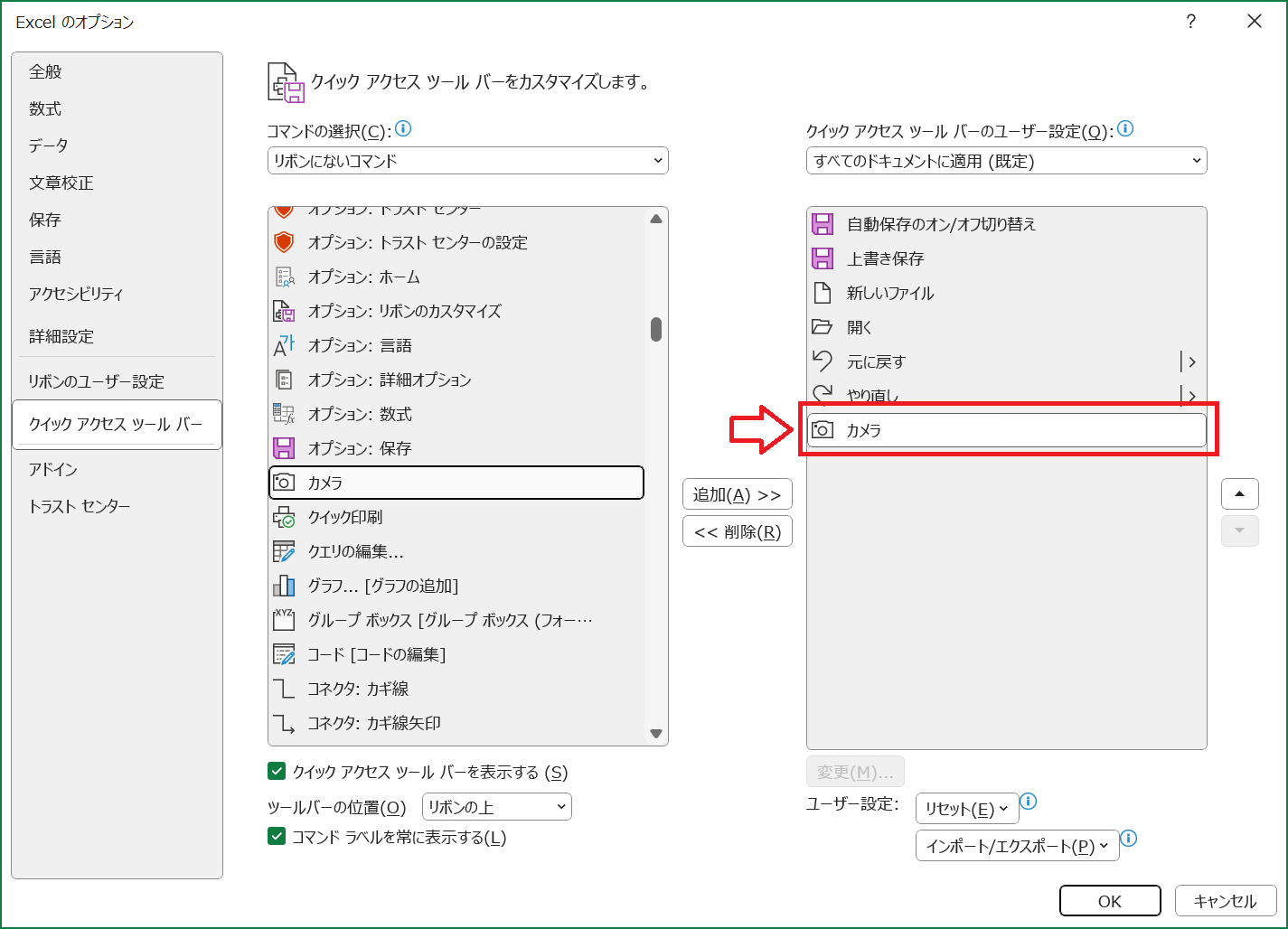Click the language icon for オプション: 言語
Screen dimensions: 1288x929
[x=284, y=345]
